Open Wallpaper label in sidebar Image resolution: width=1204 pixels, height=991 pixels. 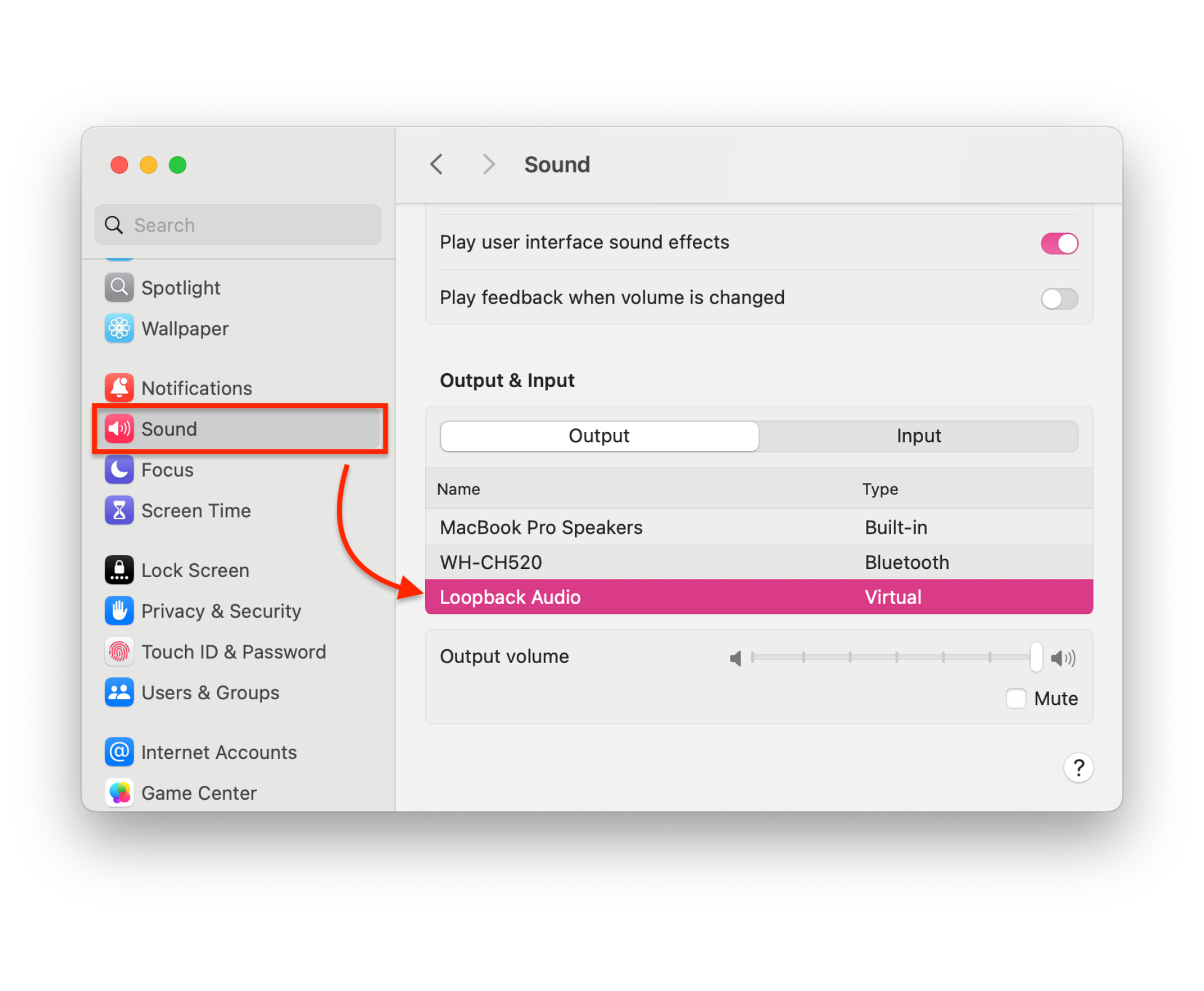click(185, 329)
